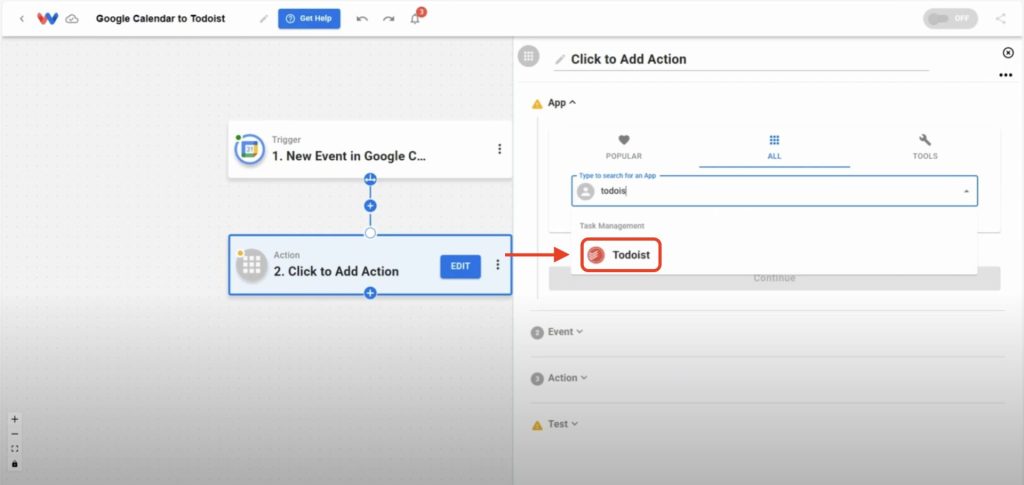This screenshot has width=1024, height=485.
Task: Open trigger step three-dot menu
Action: [500, 149]
